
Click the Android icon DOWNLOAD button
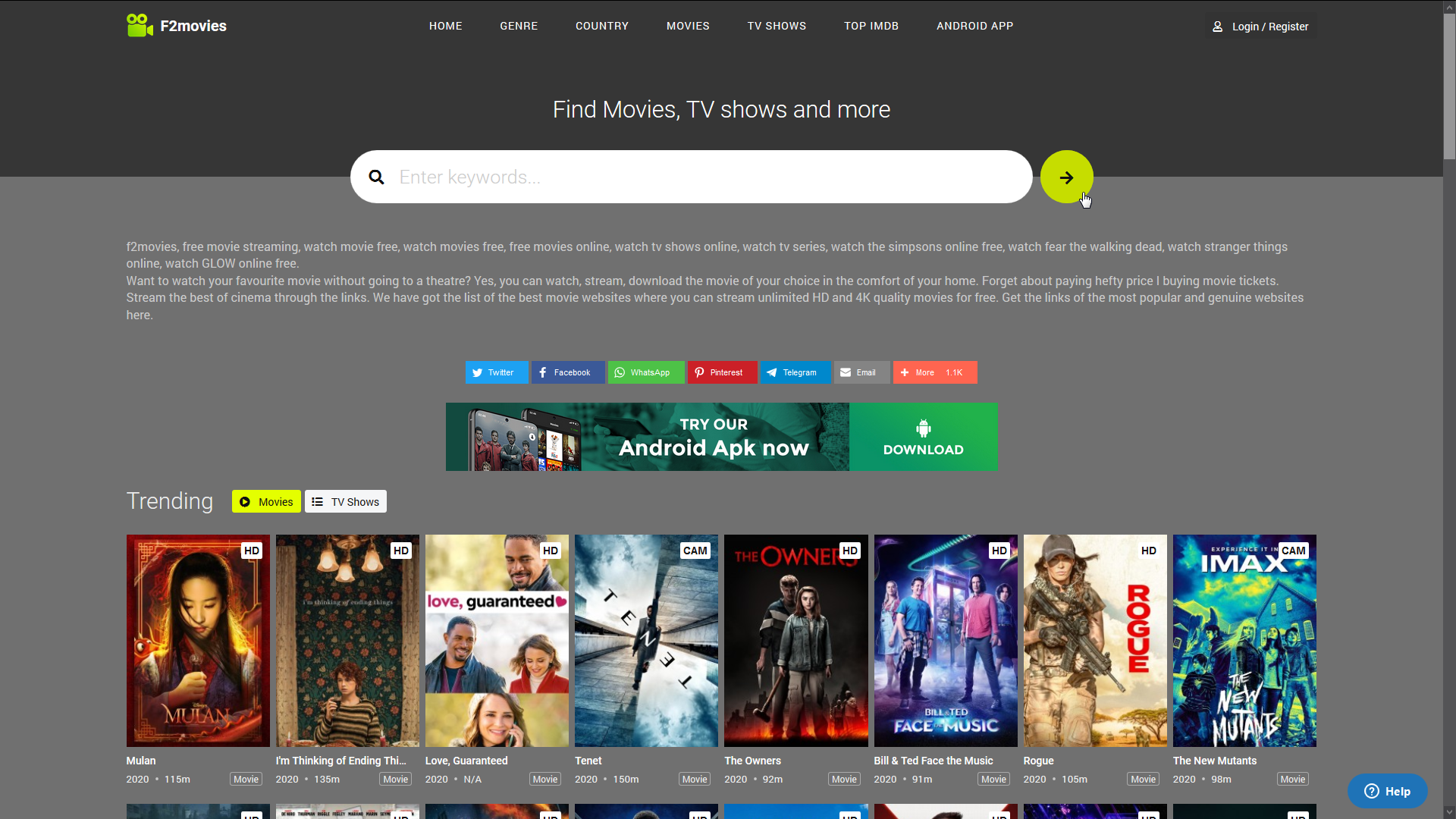(x=923, y=437)
